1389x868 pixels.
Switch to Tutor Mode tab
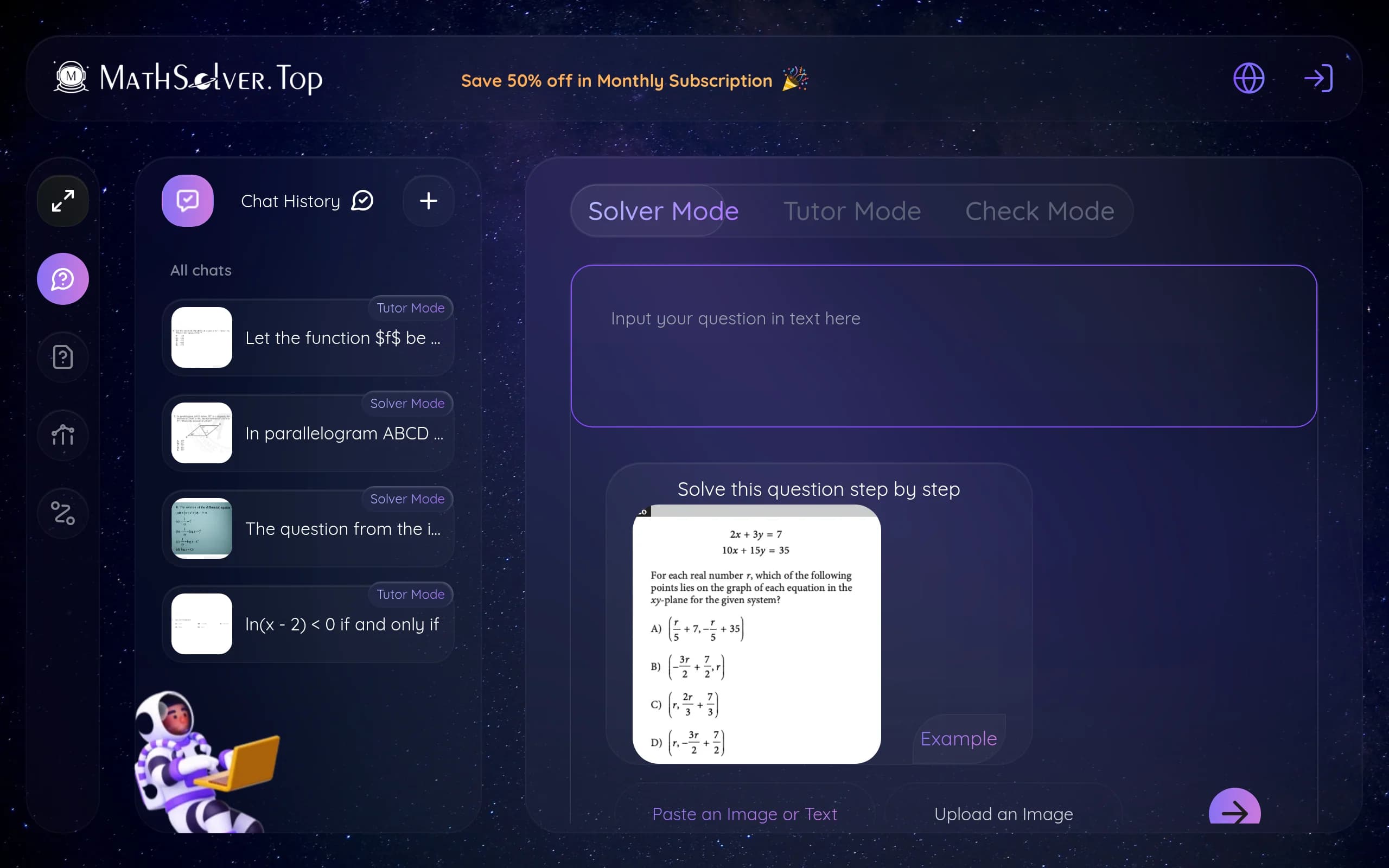coord(852,210)
